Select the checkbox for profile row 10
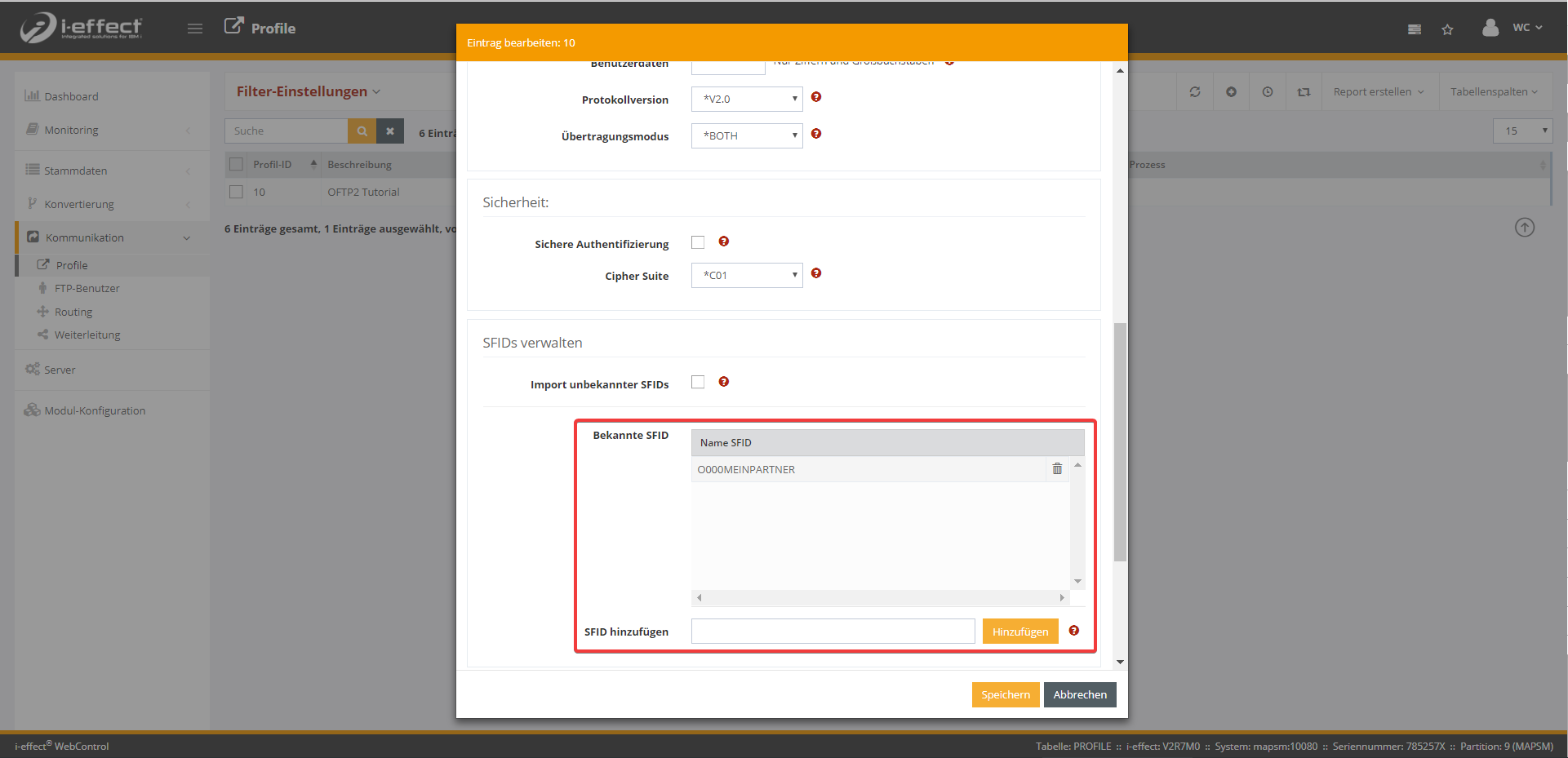1568x758 pixels. (237, 192)
